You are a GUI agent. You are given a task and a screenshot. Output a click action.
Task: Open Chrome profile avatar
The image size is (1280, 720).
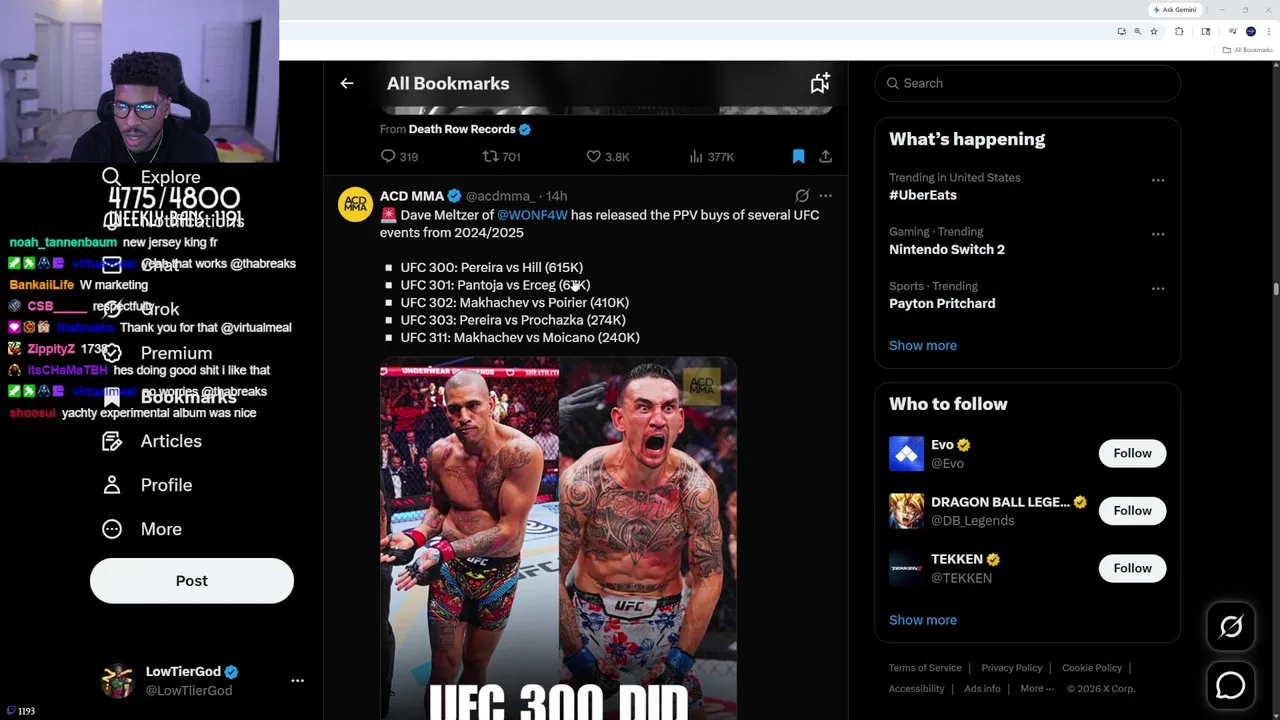click(1250, 32)
